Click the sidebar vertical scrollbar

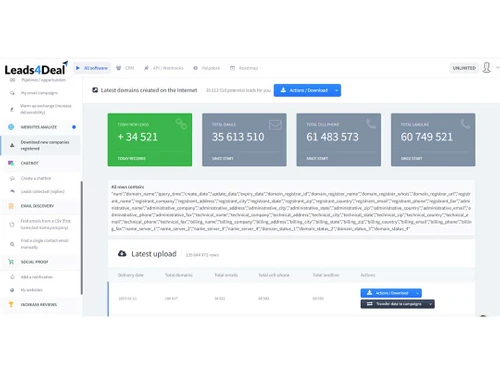[x=82, y=238]
